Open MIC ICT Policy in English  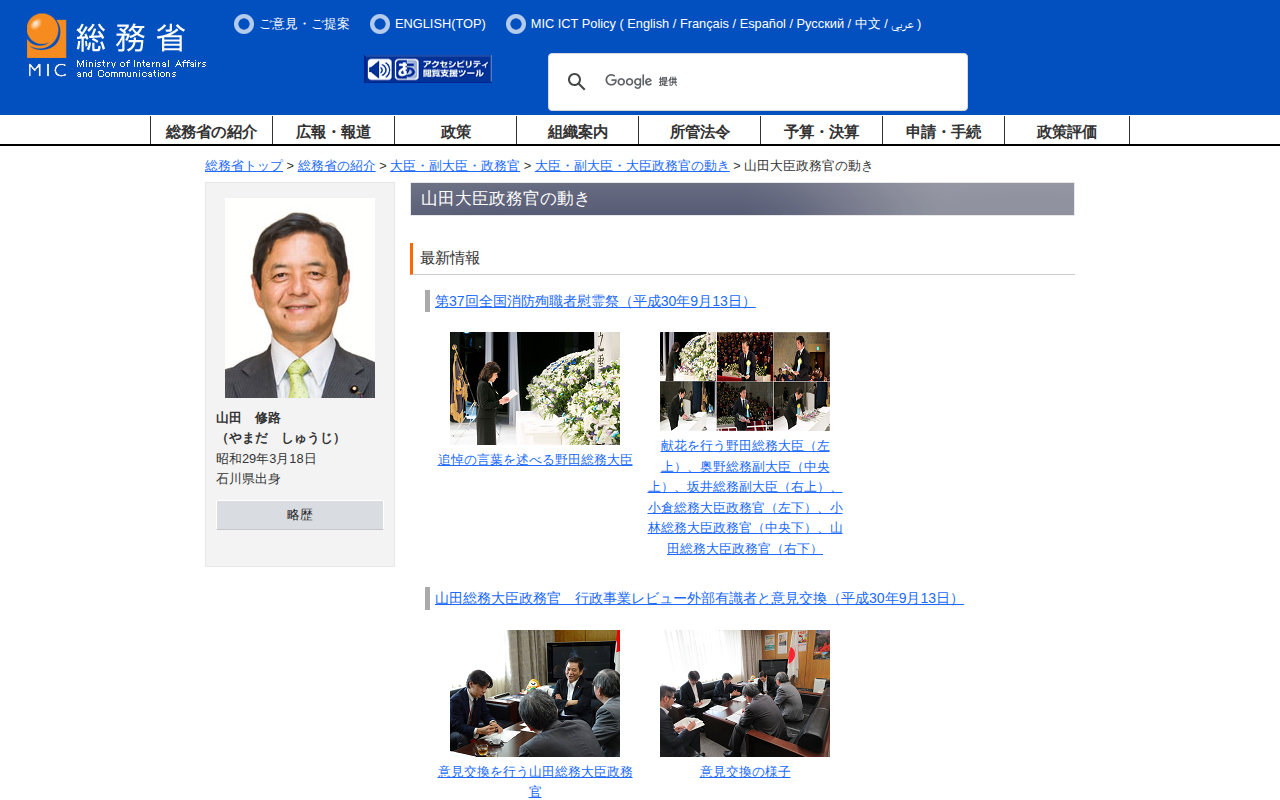[x=648, y=24]
